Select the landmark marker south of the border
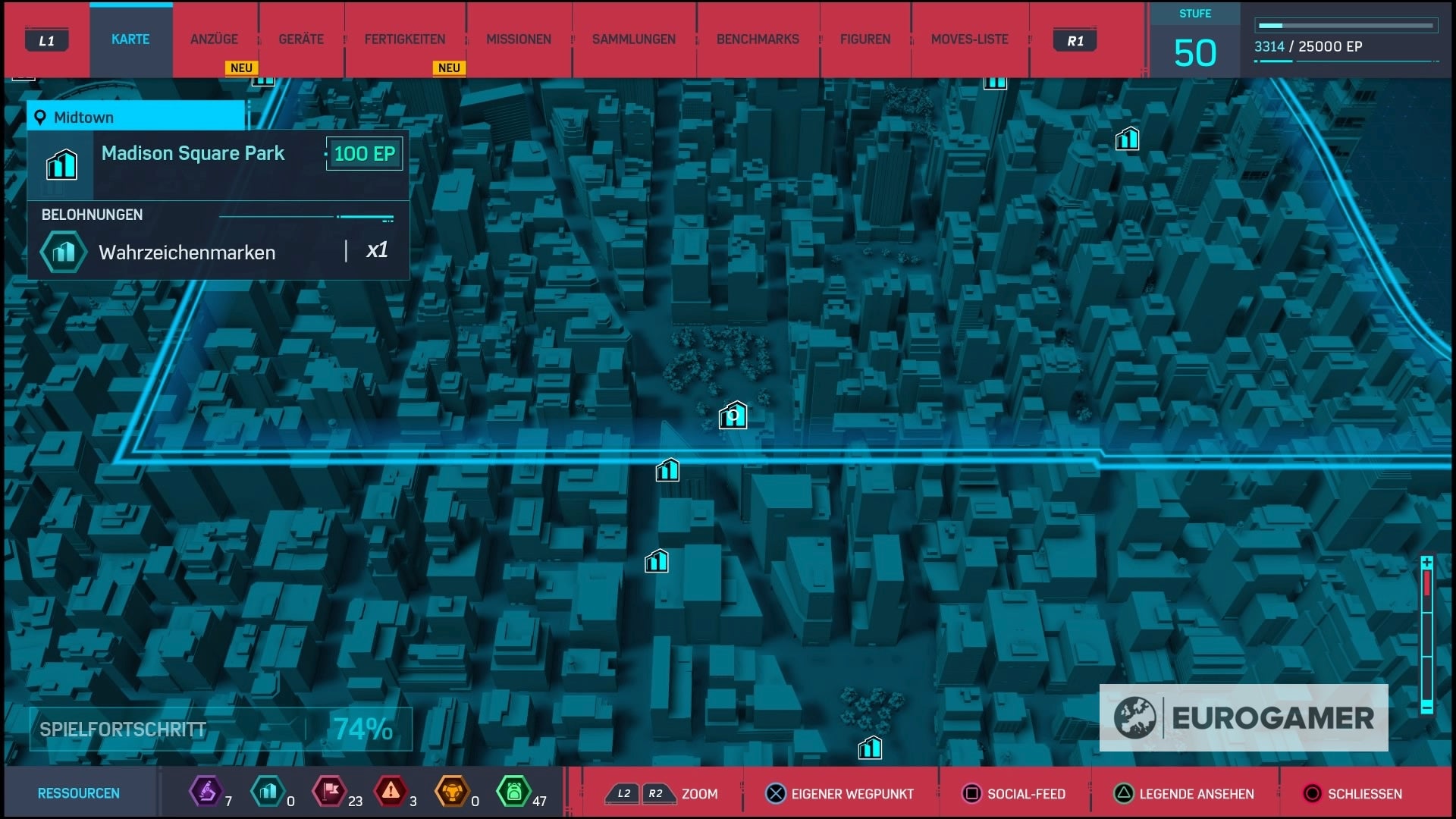Viewport: 1456px width, 819px height. [657, 561]
